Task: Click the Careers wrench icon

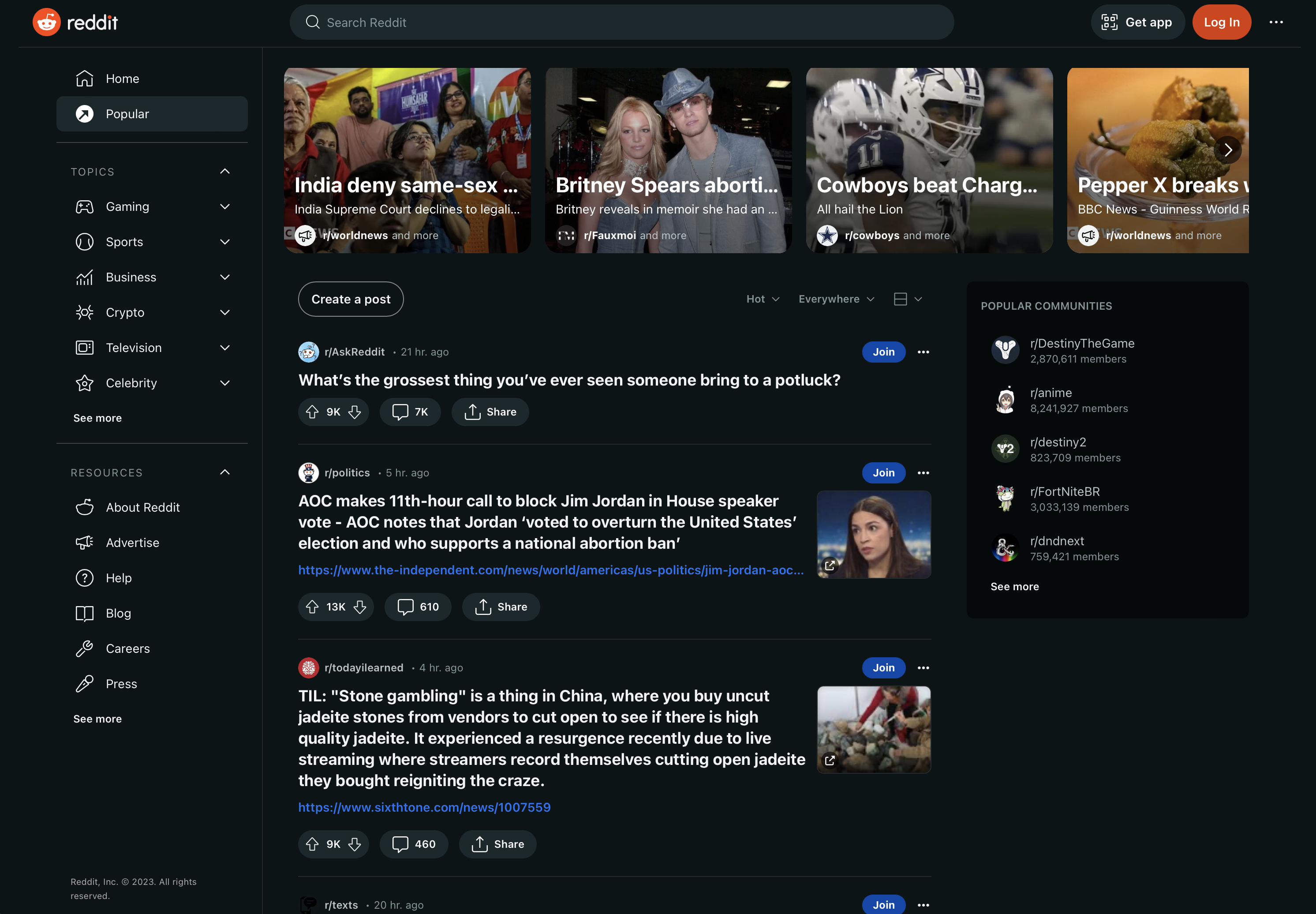Action: 85,649
